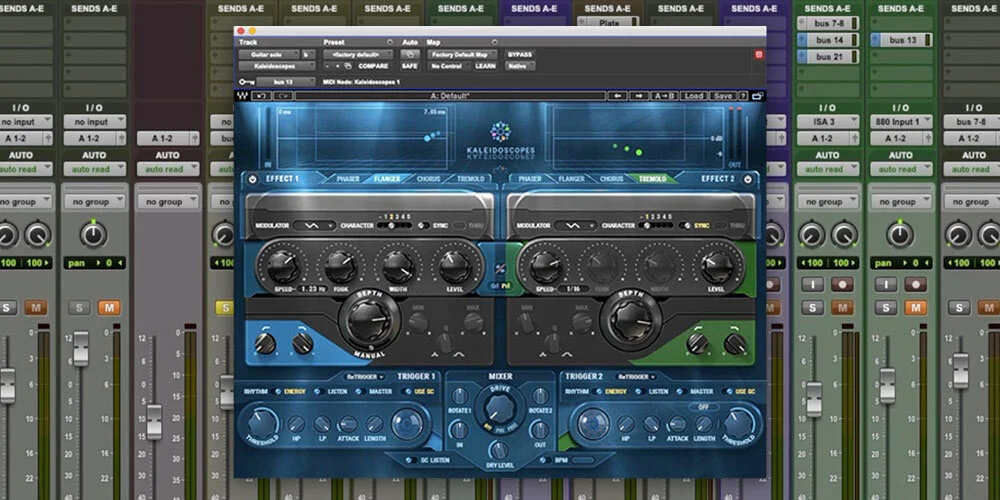Click the redo arrow in Waves toolbar
The image size is (1000, 500).
[283, 96]
